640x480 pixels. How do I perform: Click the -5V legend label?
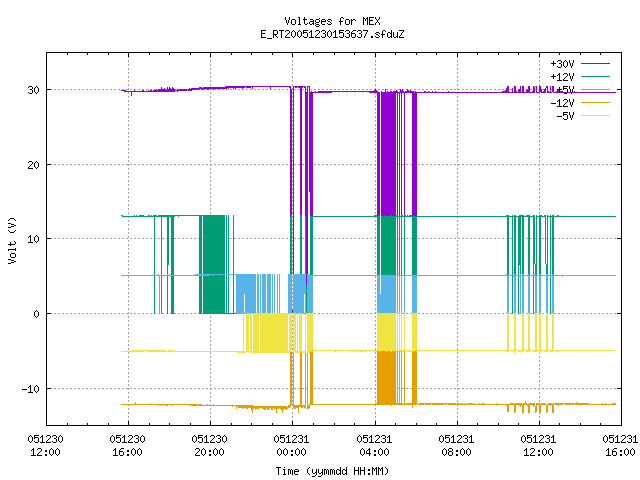click(565, 116)
